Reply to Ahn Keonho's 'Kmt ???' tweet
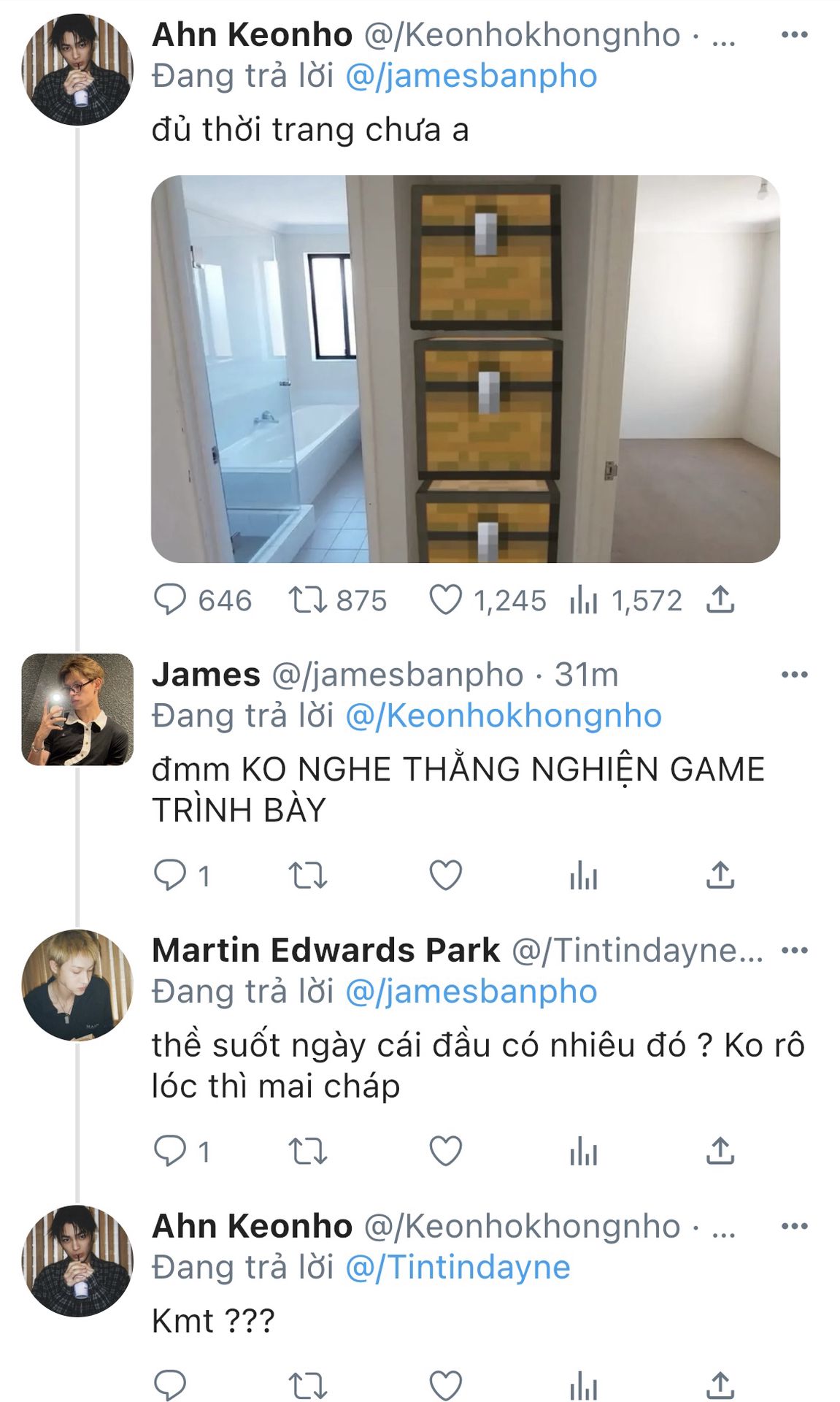 (170, 1384)
